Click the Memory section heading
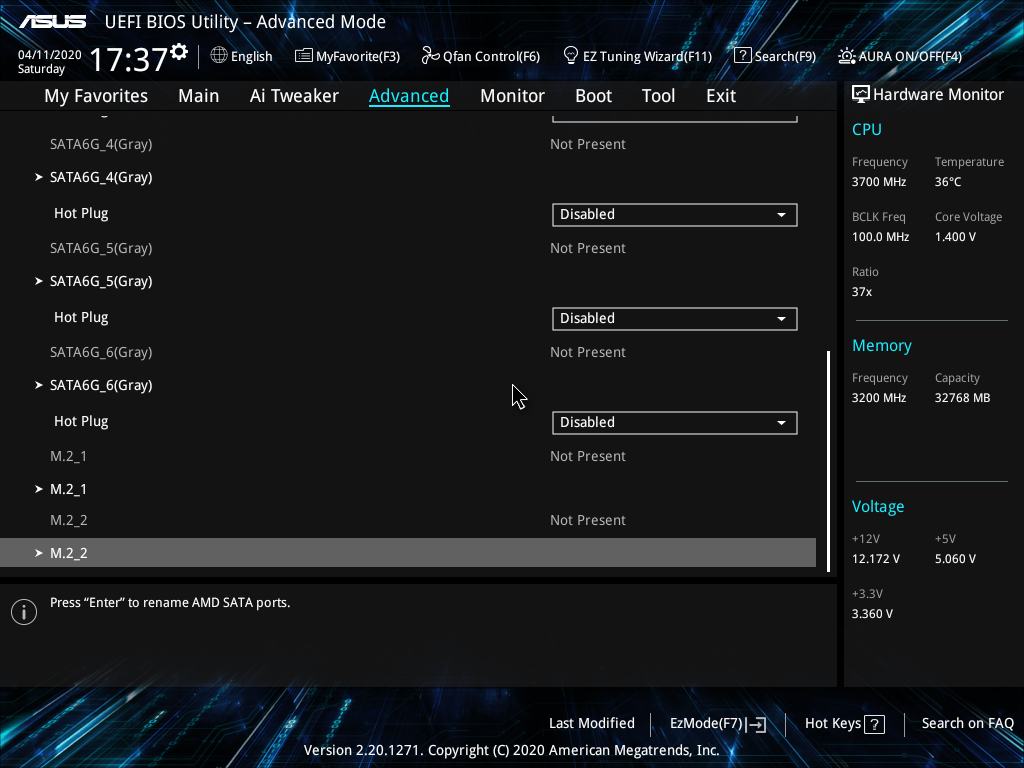1024x768 pixels. click(882, 345)
